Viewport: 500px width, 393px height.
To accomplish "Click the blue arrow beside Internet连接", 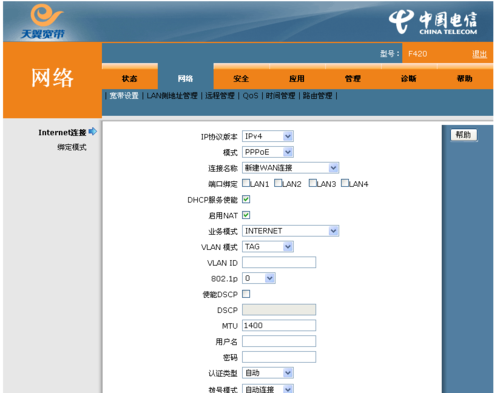I will pos(93,132).
